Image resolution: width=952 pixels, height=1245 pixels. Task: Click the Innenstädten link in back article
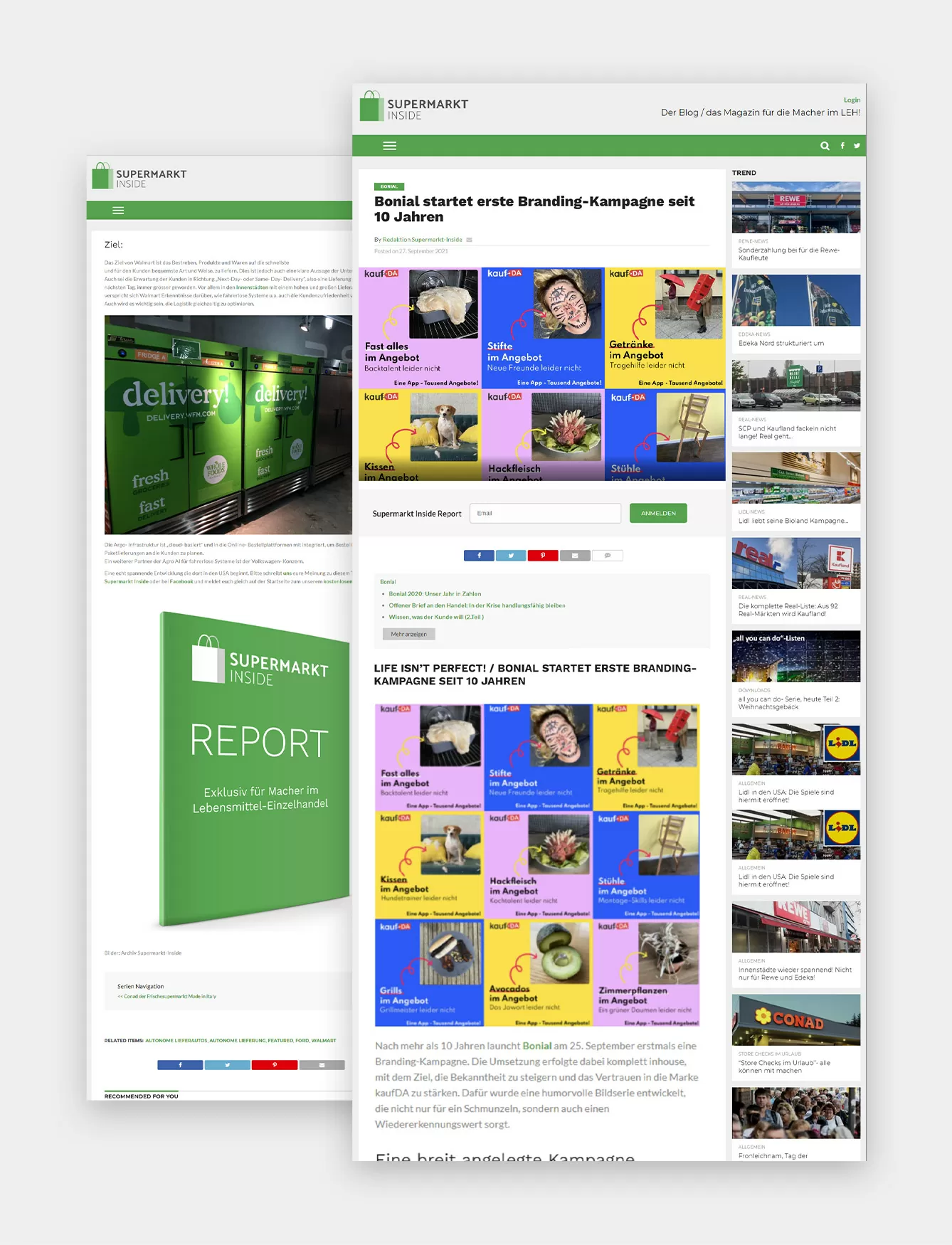click(x=252, y=287)
